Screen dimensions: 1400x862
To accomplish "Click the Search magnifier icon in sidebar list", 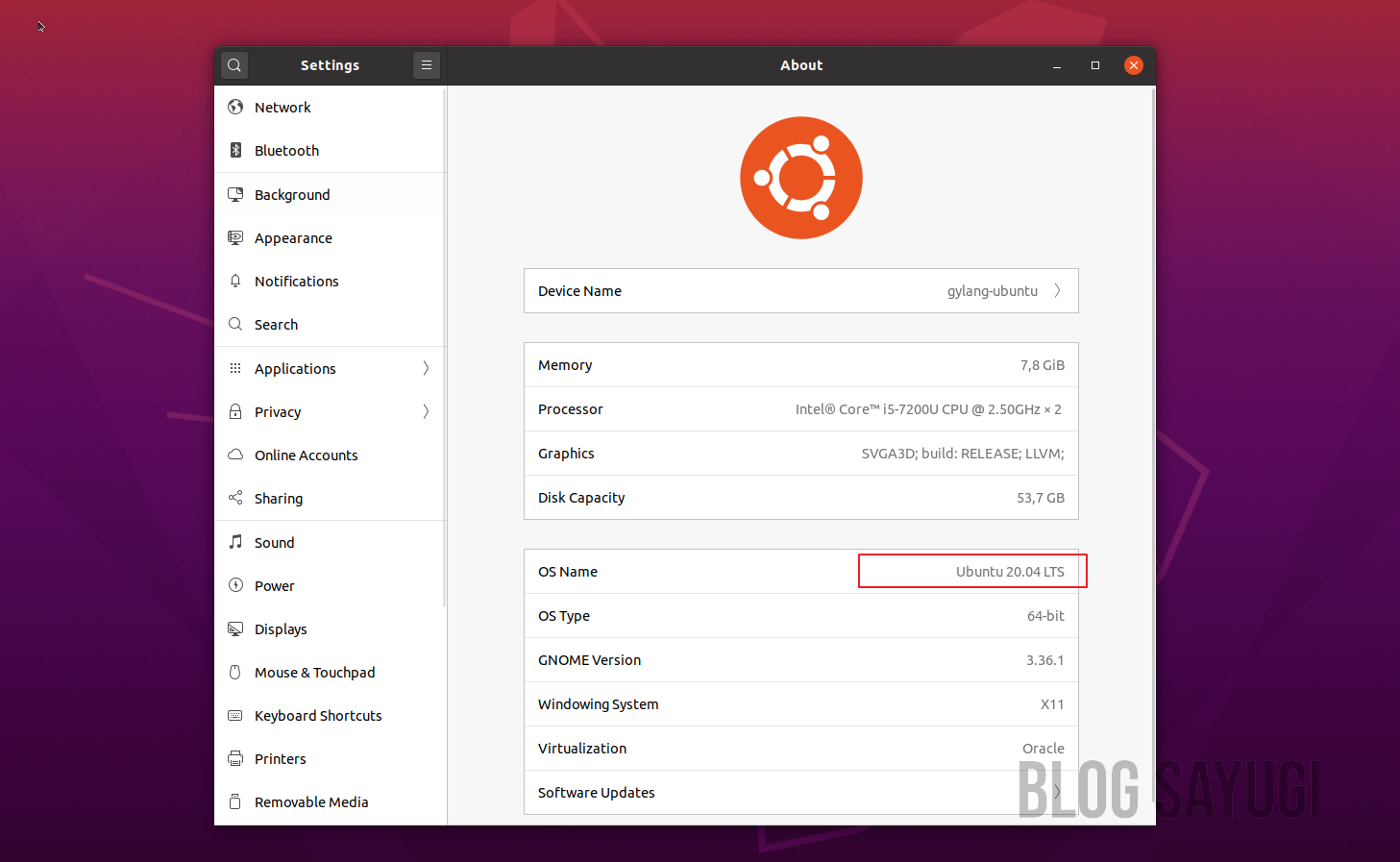I will [x=235, y=324].
